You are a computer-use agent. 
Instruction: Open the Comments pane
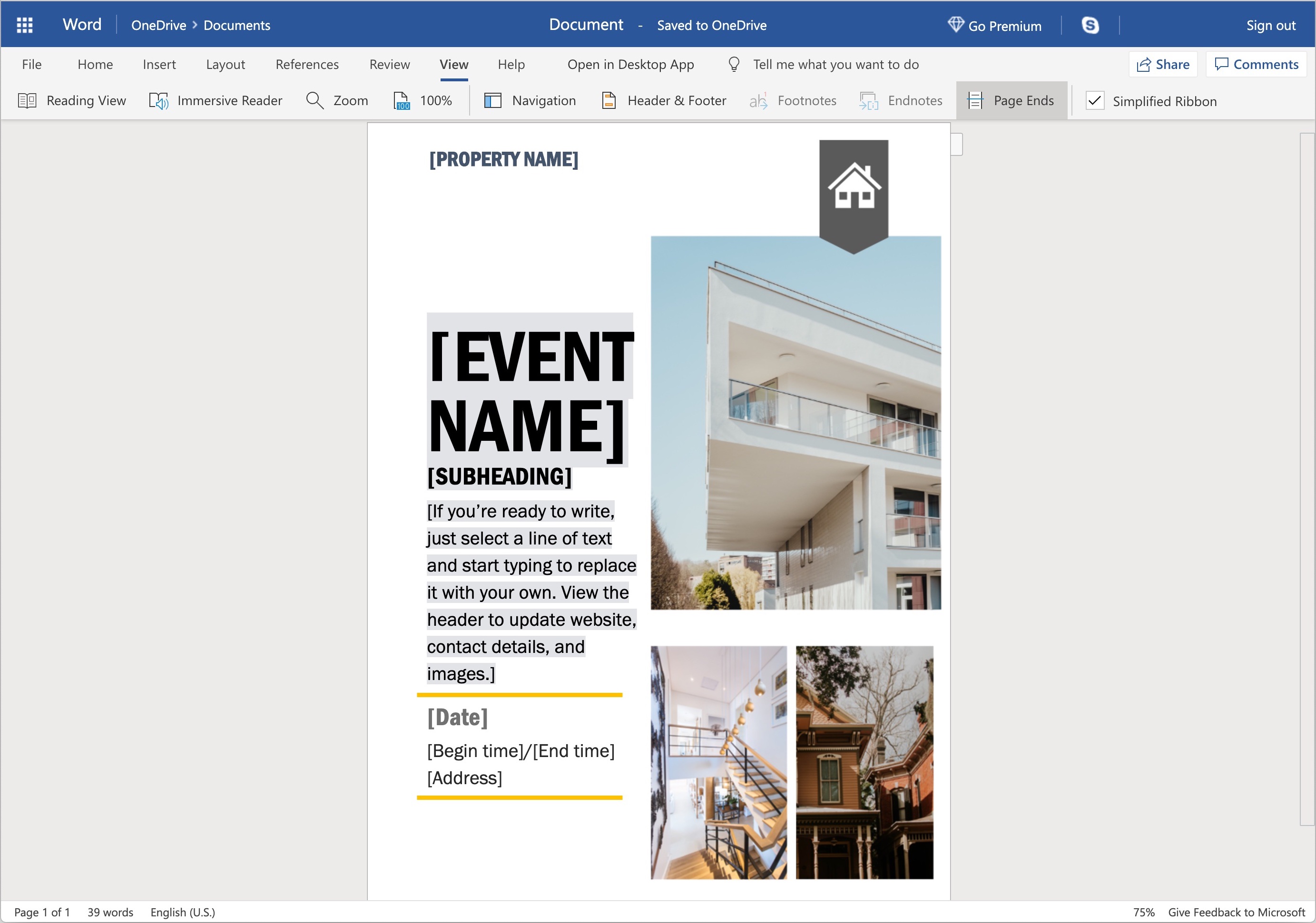pyautogui.click(x=1257, y=64)
